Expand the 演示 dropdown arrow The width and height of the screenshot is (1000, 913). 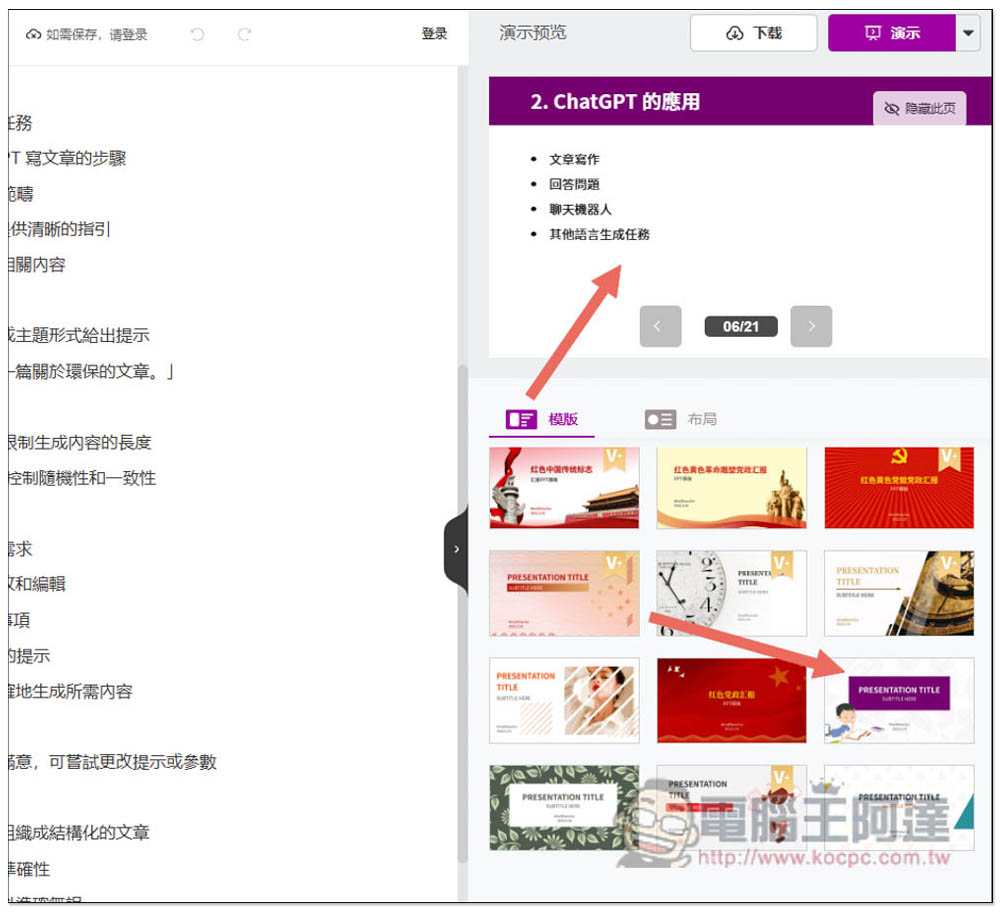coord(968,33)
